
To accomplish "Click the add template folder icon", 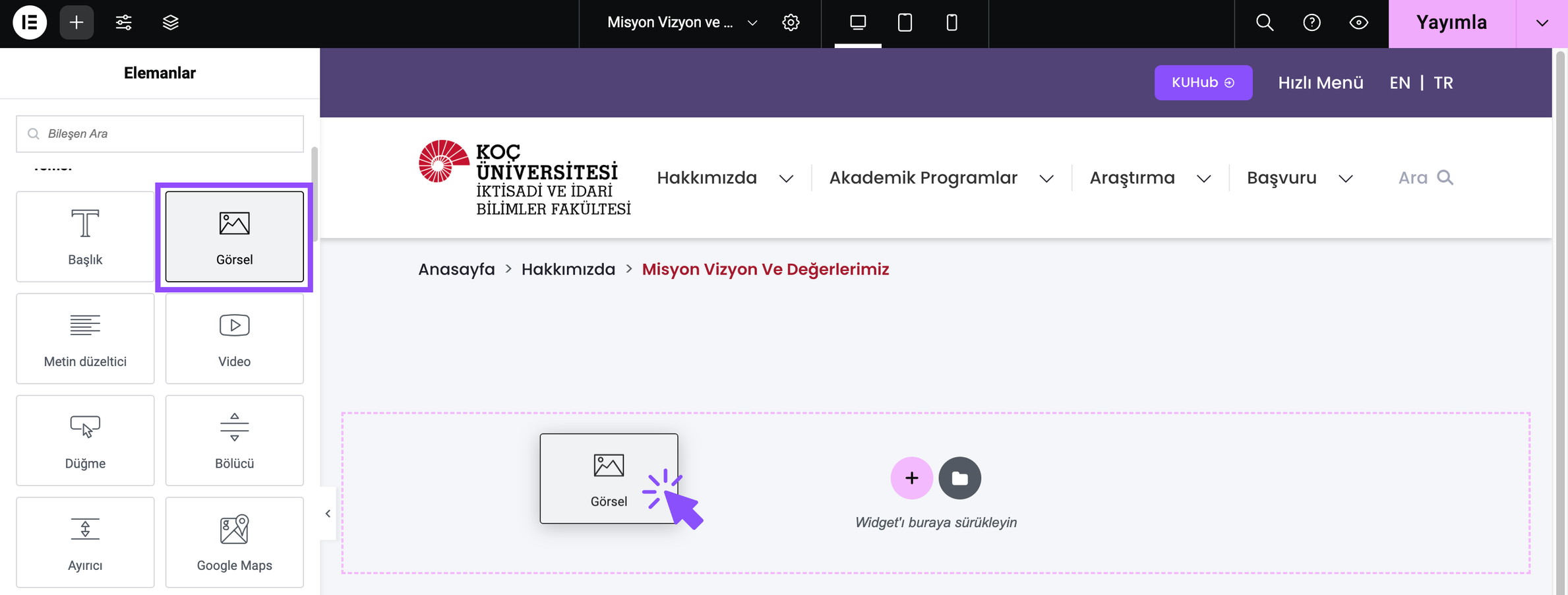I will (x=959, y=478).
